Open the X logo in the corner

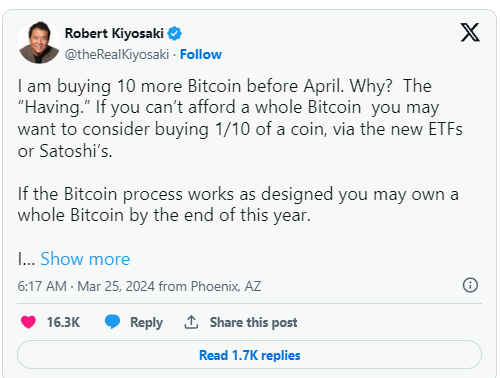pyautogui.click(x=470, y=32)
